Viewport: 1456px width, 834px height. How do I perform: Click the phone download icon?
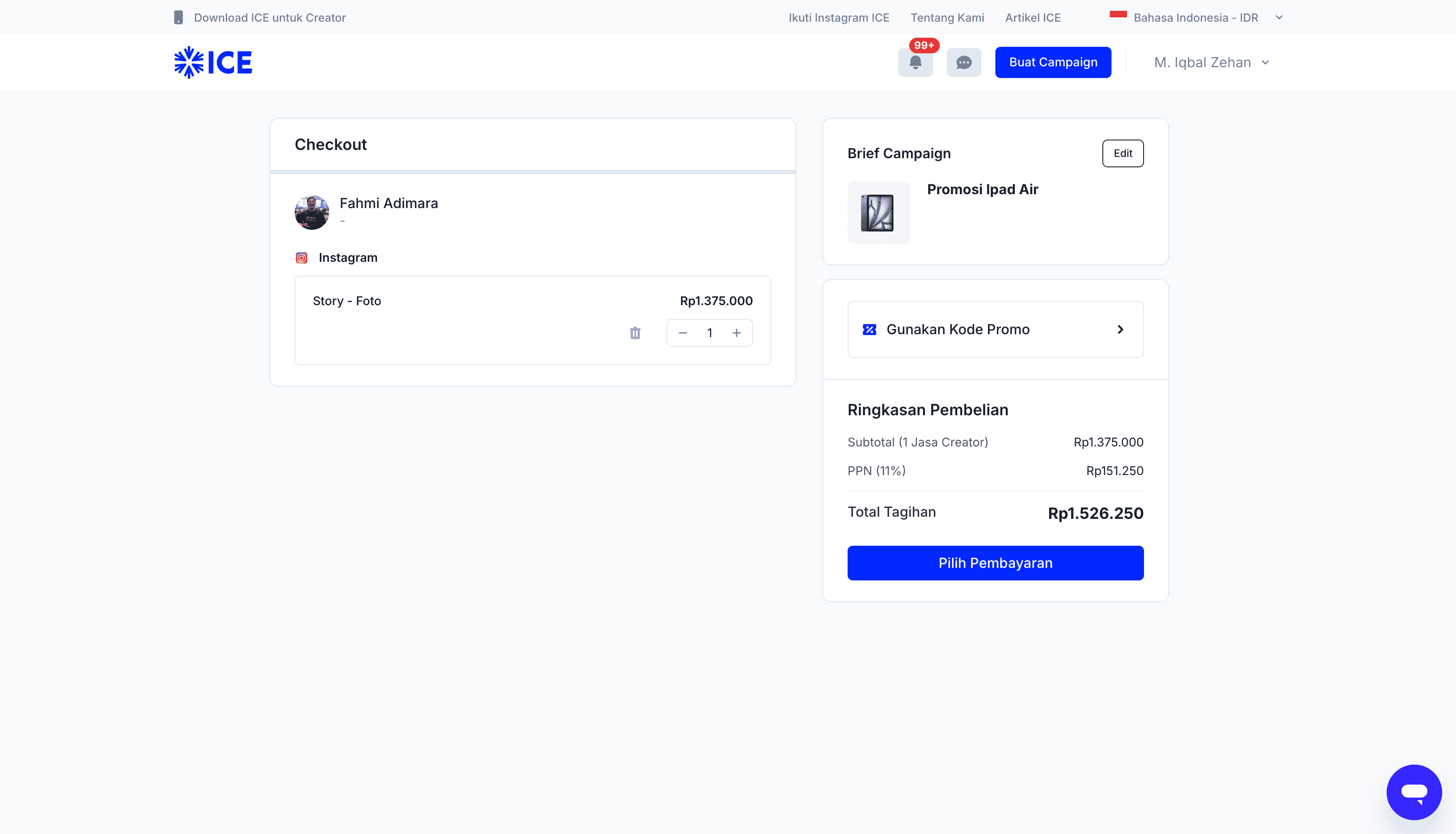[179, 18]
